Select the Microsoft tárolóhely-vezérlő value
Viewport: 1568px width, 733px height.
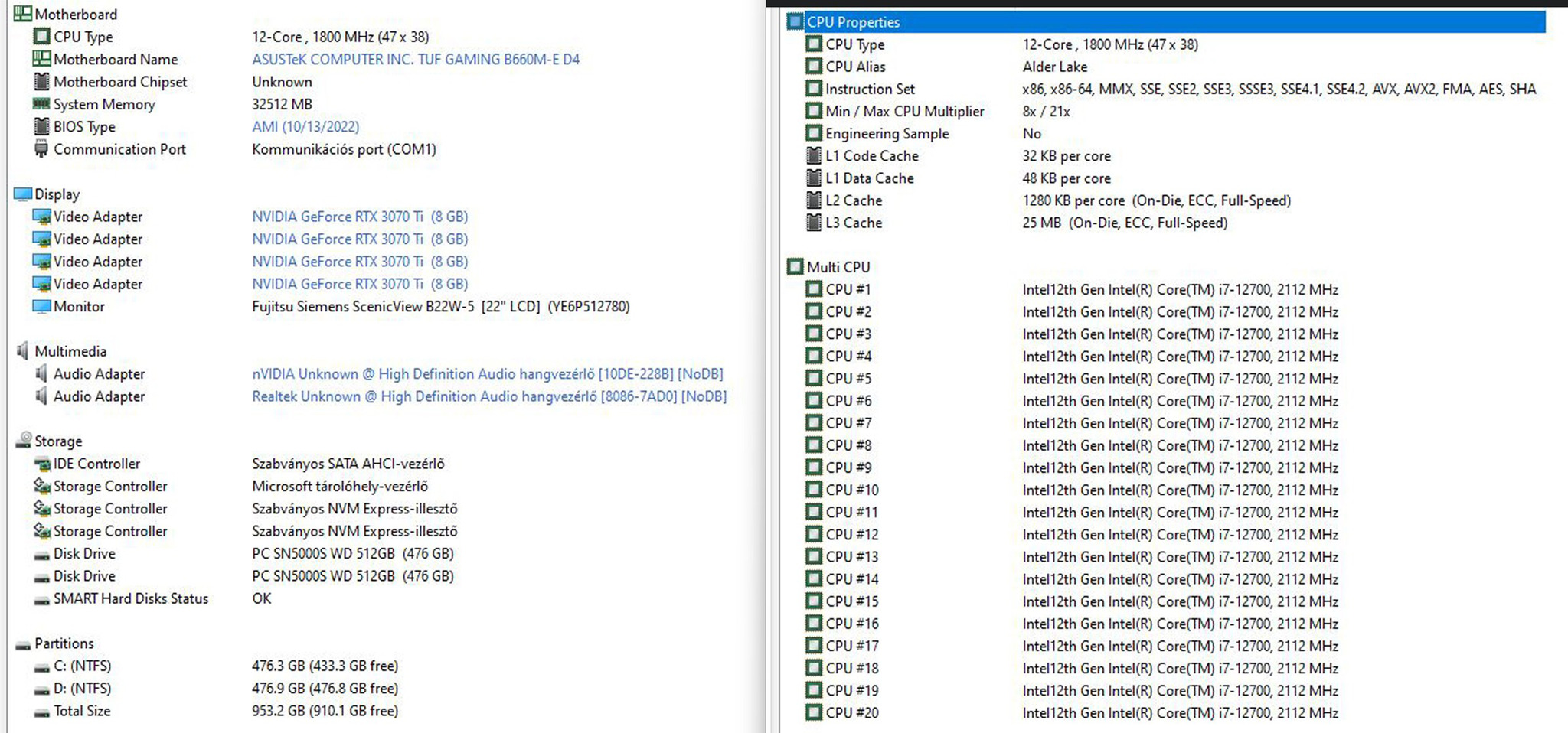340,486
